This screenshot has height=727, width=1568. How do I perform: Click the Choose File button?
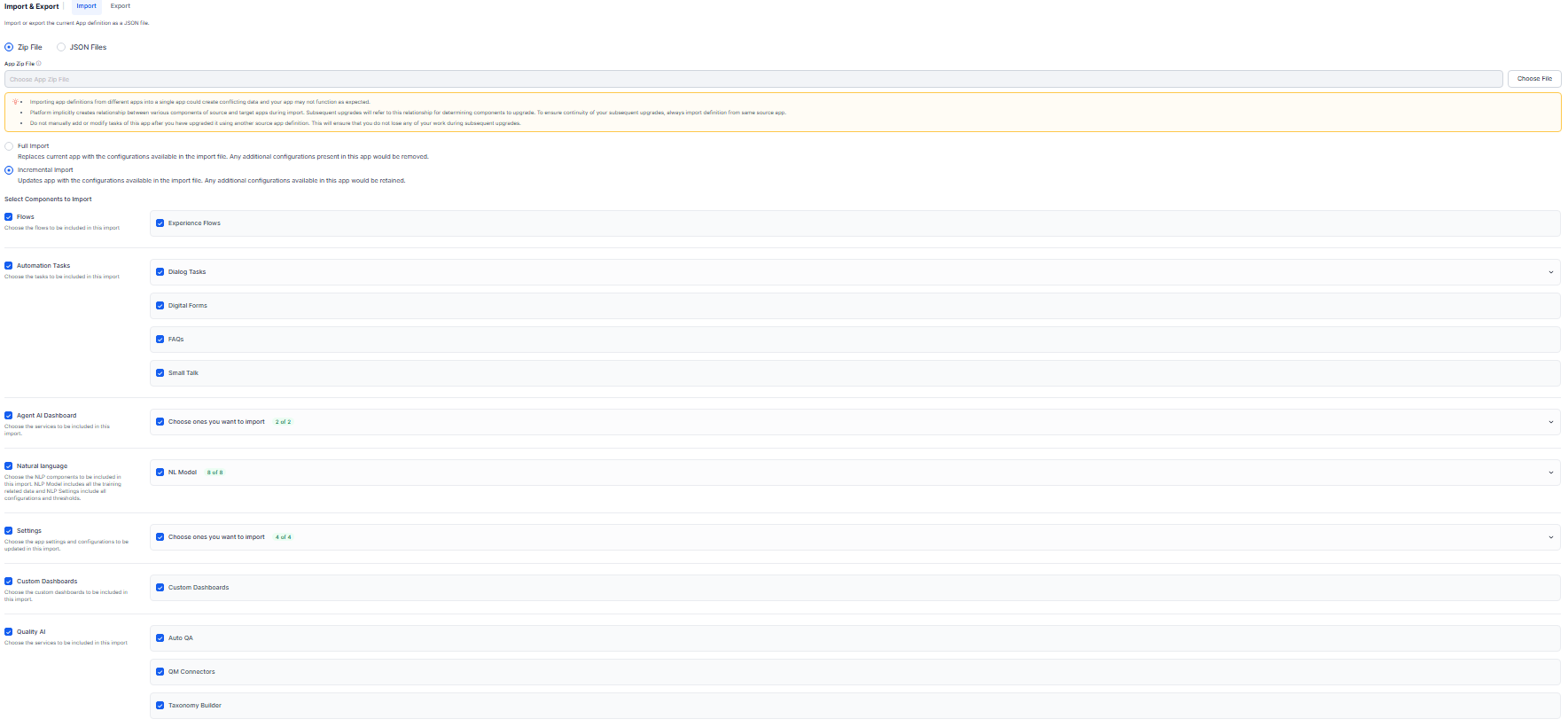(1533, 79)
